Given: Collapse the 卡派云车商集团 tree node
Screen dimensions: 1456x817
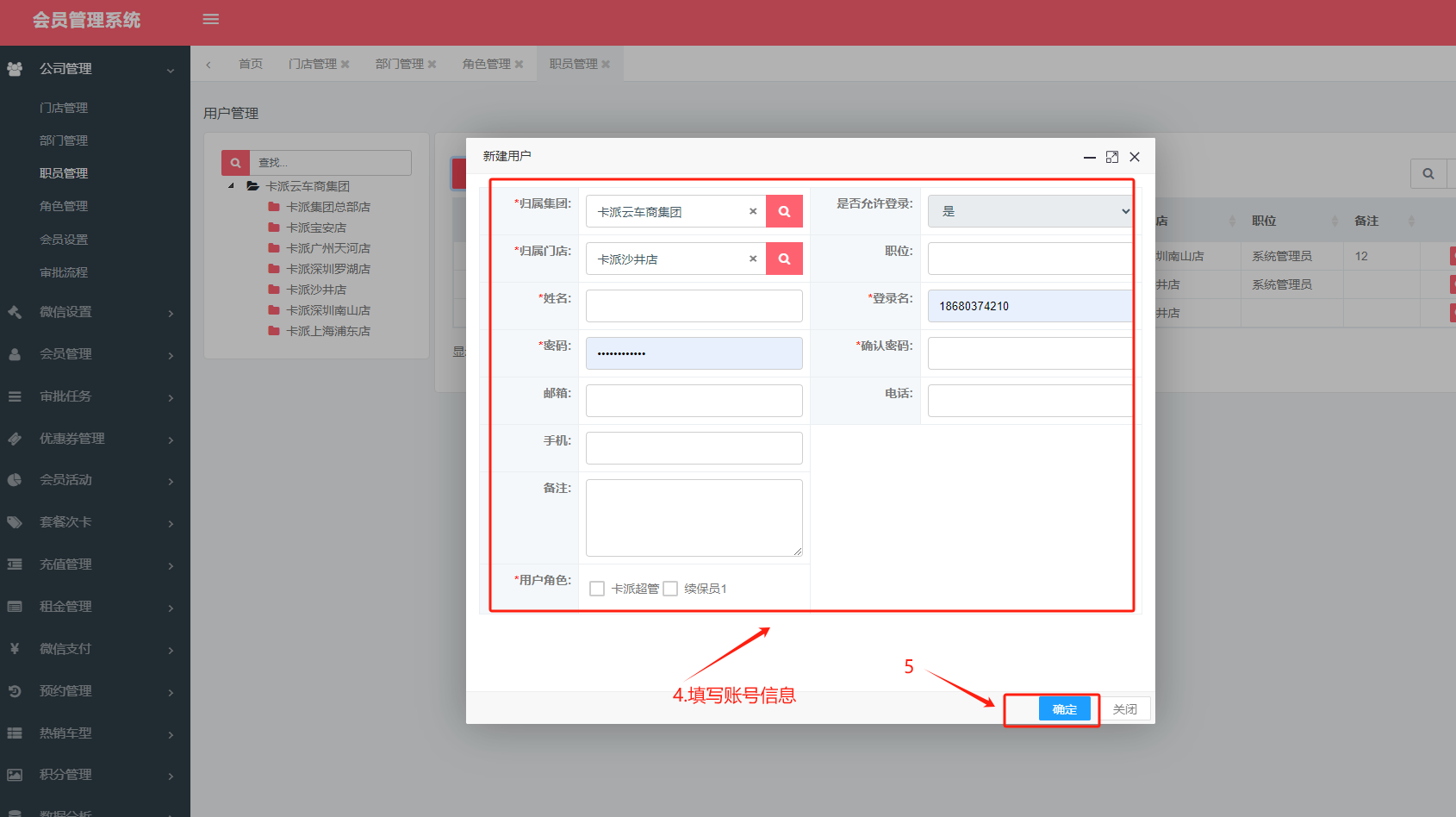Looking at the screenshot, I should coord(231,186).
